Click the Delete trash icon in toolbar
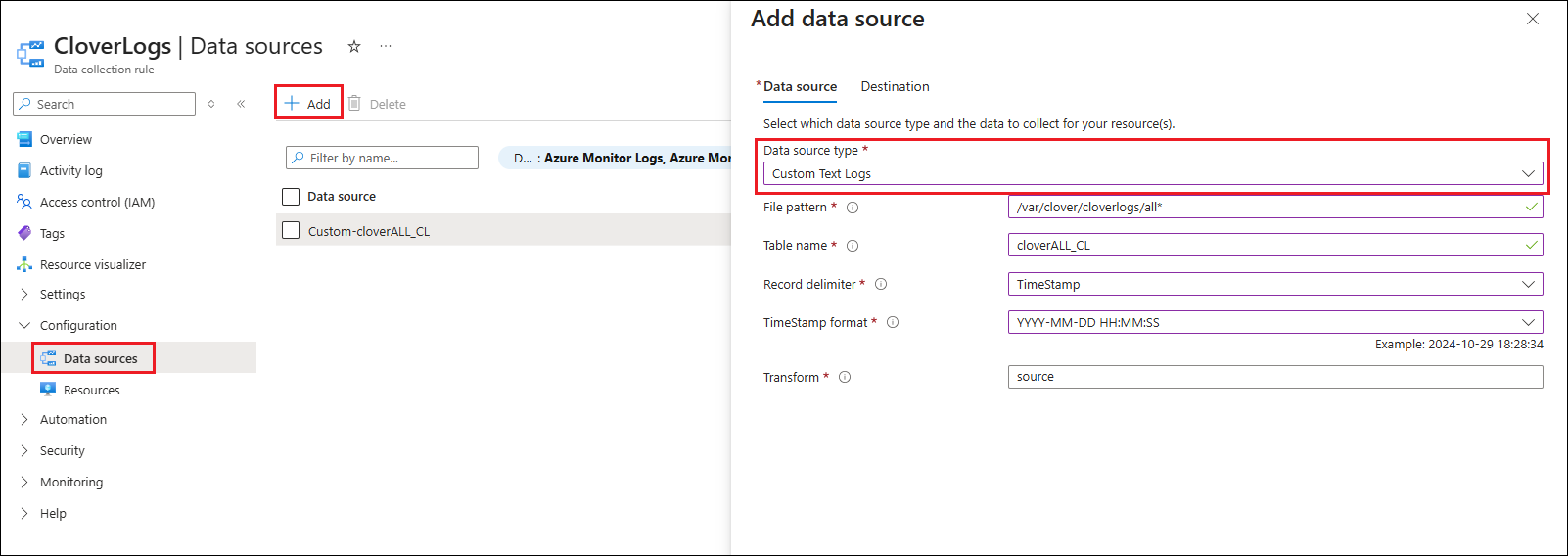1568x556 pixels. (x=355, y=104)
